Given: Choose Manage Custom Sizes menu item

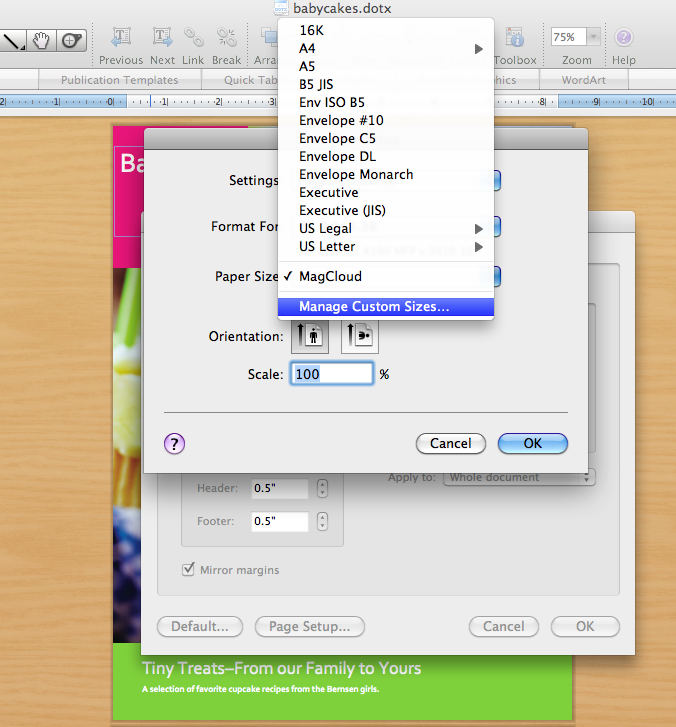Looking at the screenshot, I should pyautogui.click(x=385, y=307).
